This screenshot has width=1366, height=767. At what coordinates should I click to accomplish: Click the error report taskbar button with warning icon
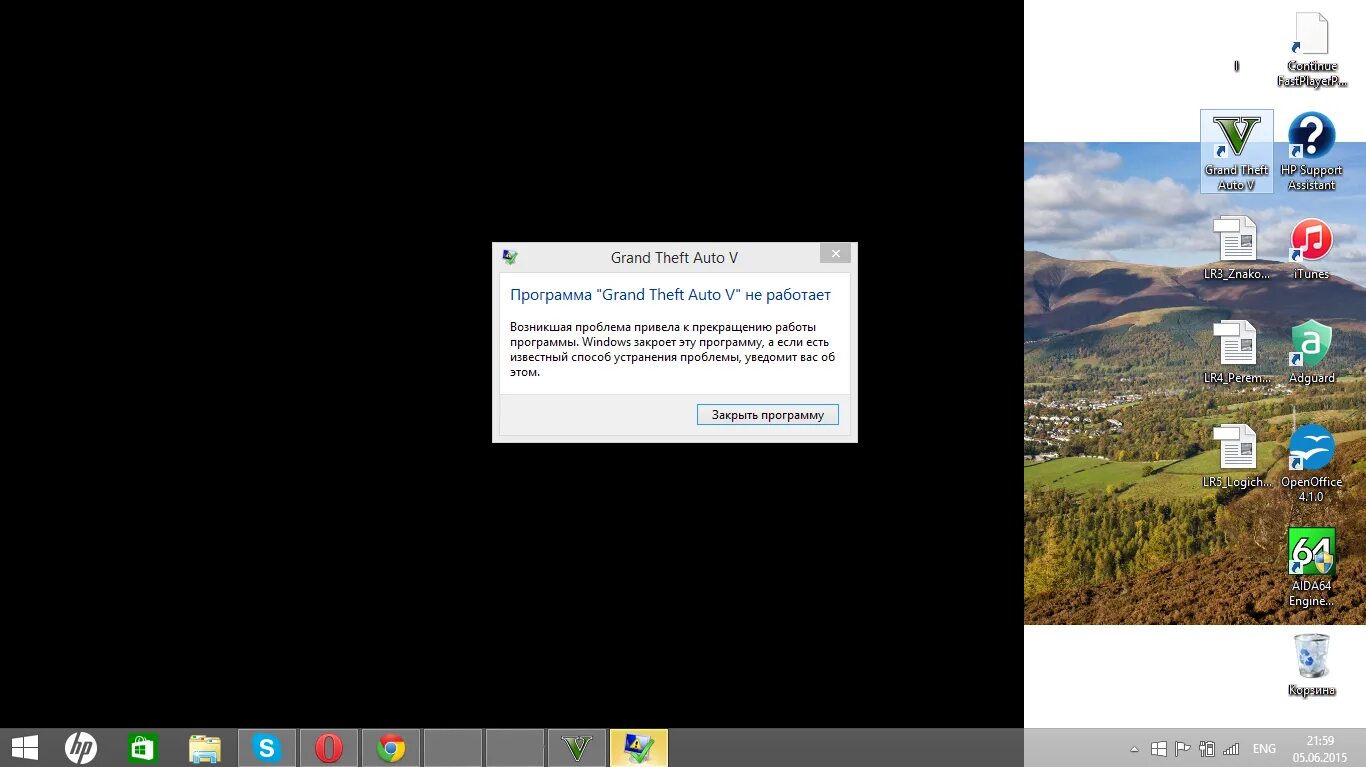(x=638, y=747)
